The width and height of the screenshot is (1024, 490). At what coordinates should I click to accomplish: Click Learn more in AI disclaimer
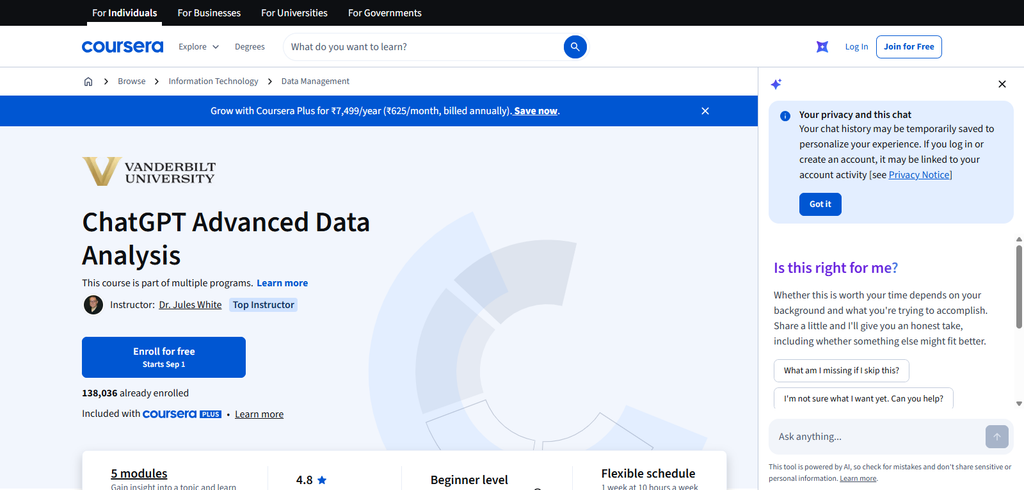point(858,478)
